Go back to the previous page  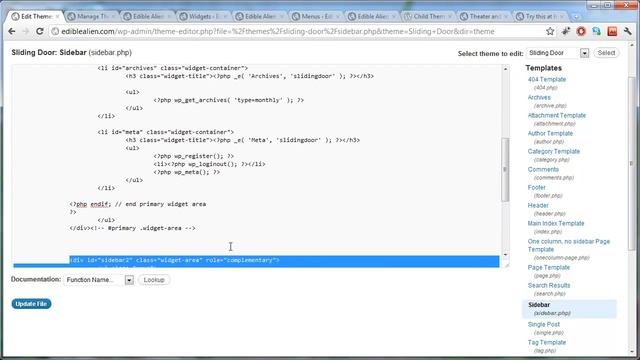pyautogui.click(x=12, y=31)
